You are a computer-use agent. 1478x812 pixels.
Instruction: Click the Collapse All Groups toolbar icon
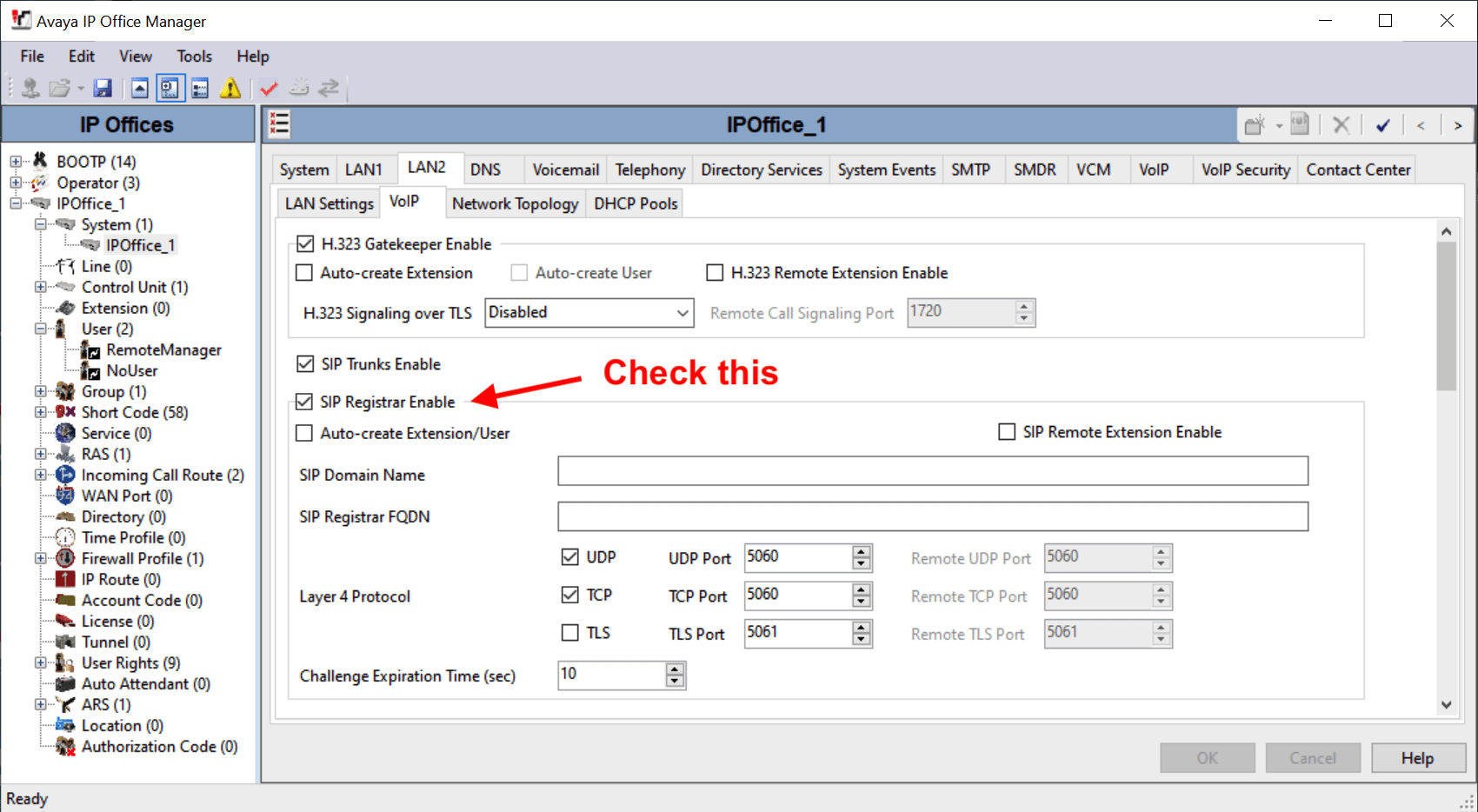coord(140,88)
